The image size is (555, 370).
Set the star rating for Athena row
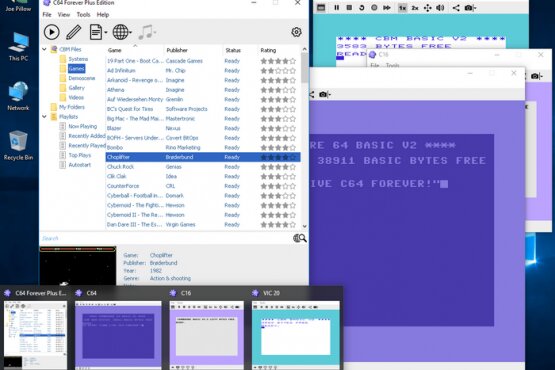point(278,90)
